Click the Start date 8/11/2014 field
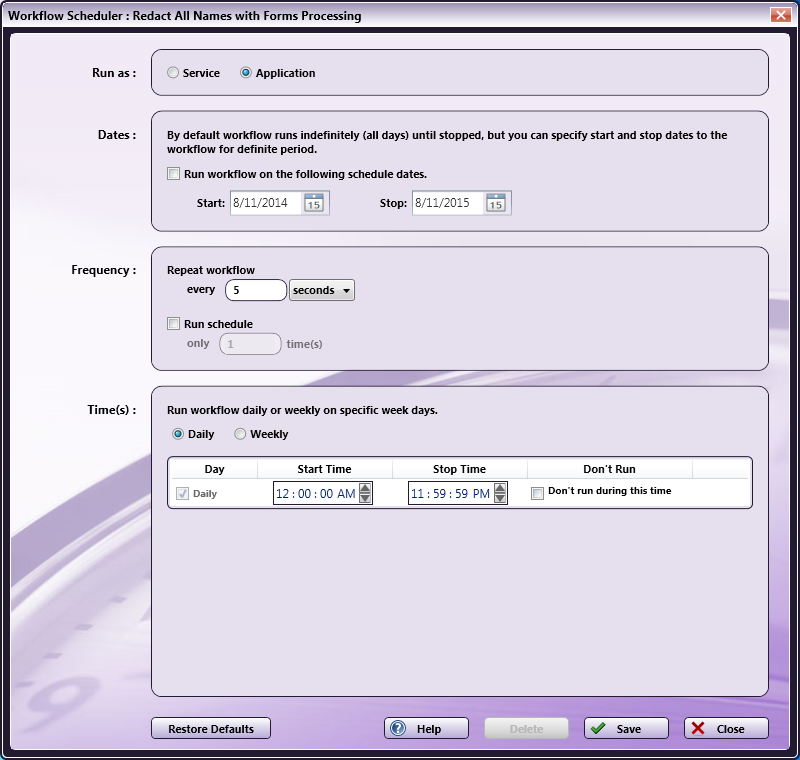Viewport: 800px width, 760px height. (266, 203)
